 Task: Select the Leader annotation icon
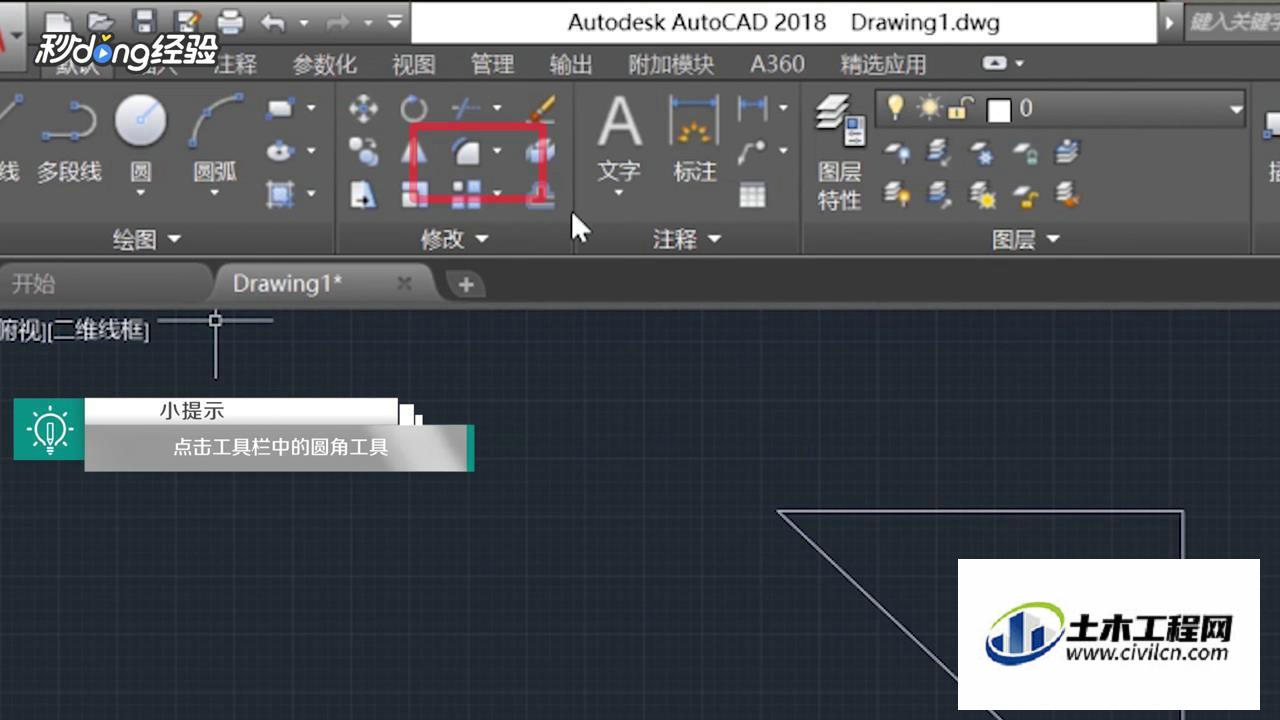[x=753, y=151]
